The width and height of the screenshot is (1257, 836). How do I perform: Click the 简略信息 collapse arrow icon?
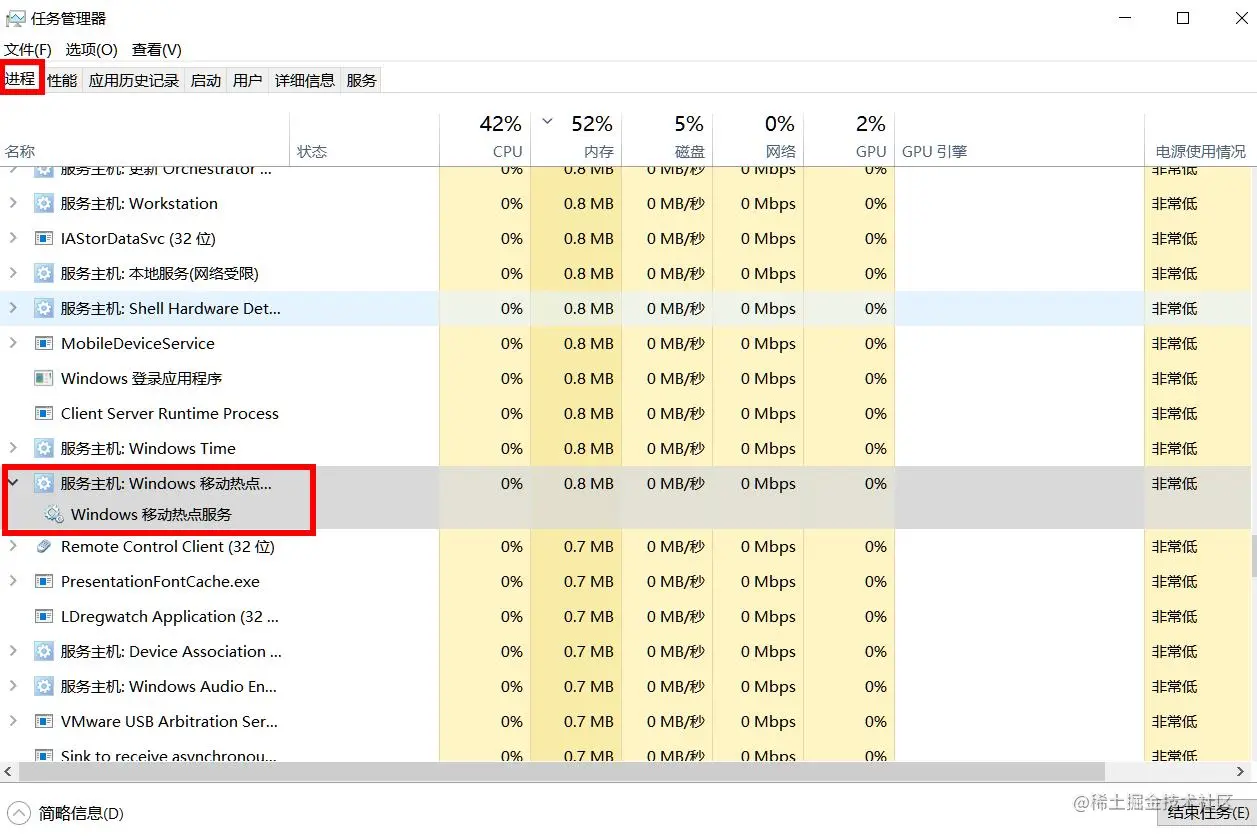(x=18, y=813)
